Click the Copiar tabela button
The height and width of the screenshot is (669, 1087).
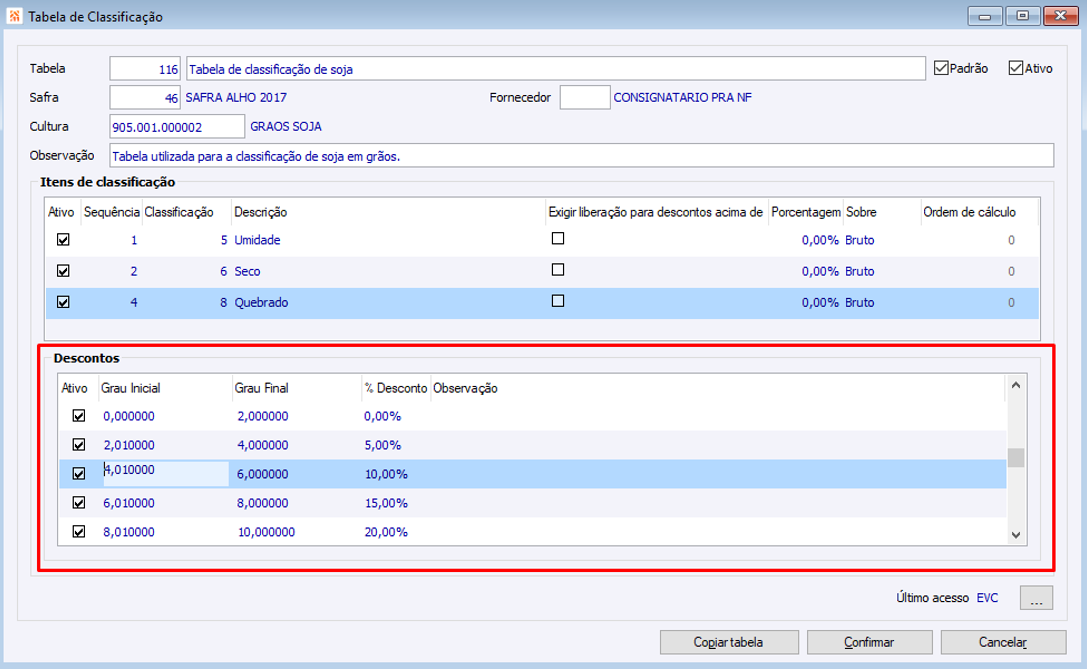(729, 642)
